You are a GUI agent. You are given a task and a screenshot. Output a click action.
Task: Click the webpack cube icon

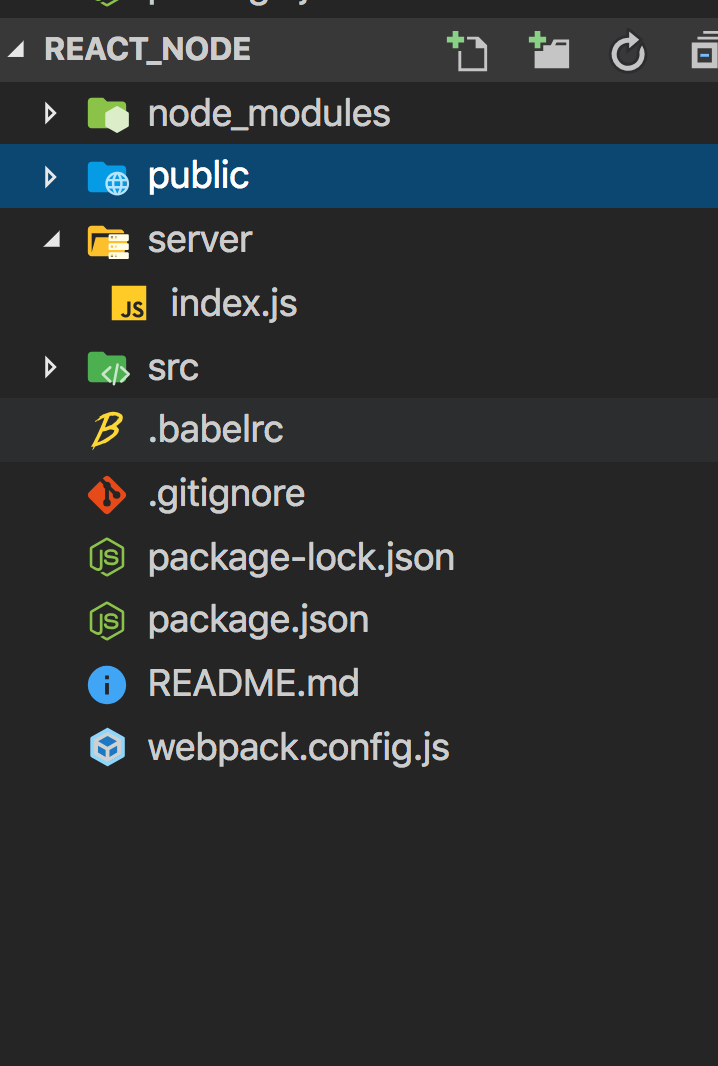point(107,748)
